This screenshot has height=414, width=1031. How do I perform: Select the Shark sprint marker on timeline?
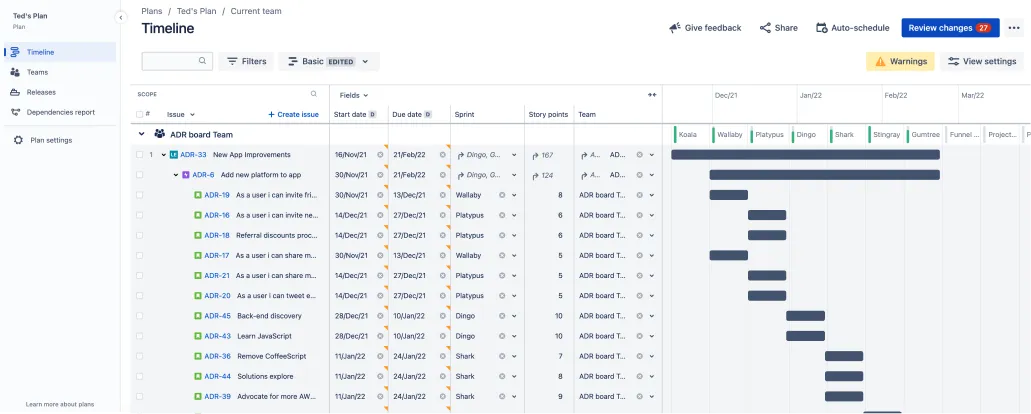point(844,135)
